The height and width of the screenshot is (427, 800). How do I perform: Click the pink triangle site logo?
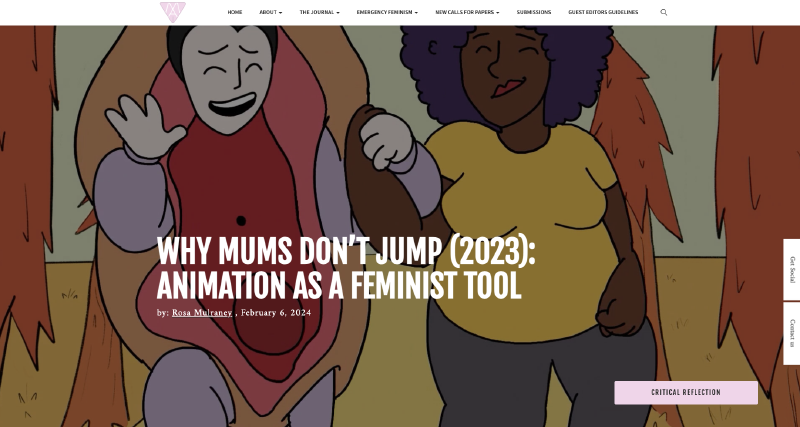tap(172, 12)
